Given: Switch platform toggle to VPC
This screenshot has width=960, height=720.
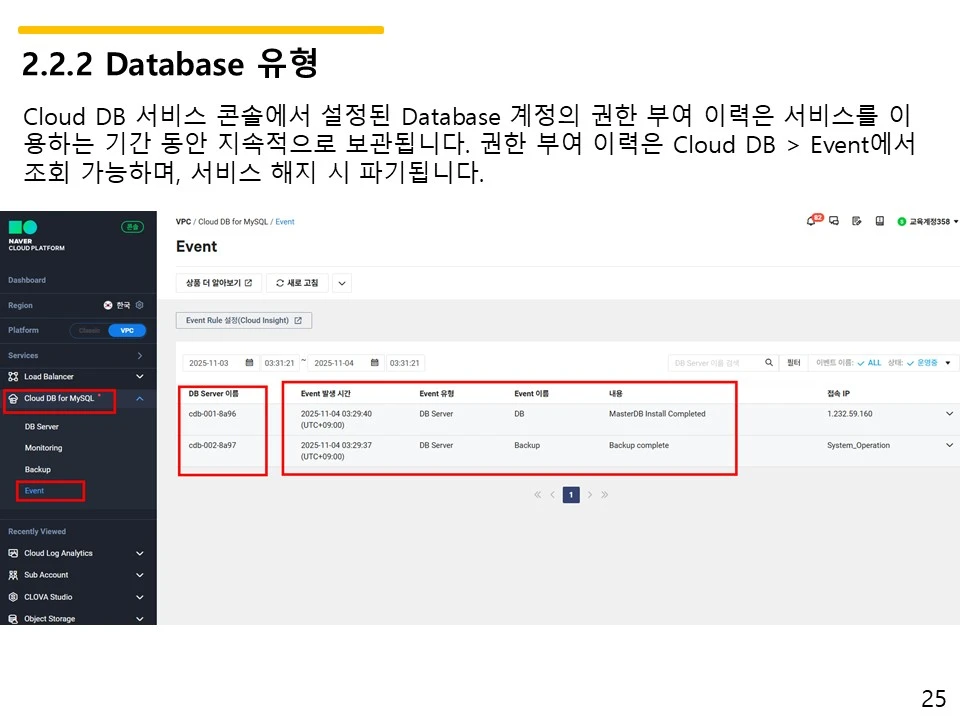Looking at the screenshot, I should click(x=127, y=331).
